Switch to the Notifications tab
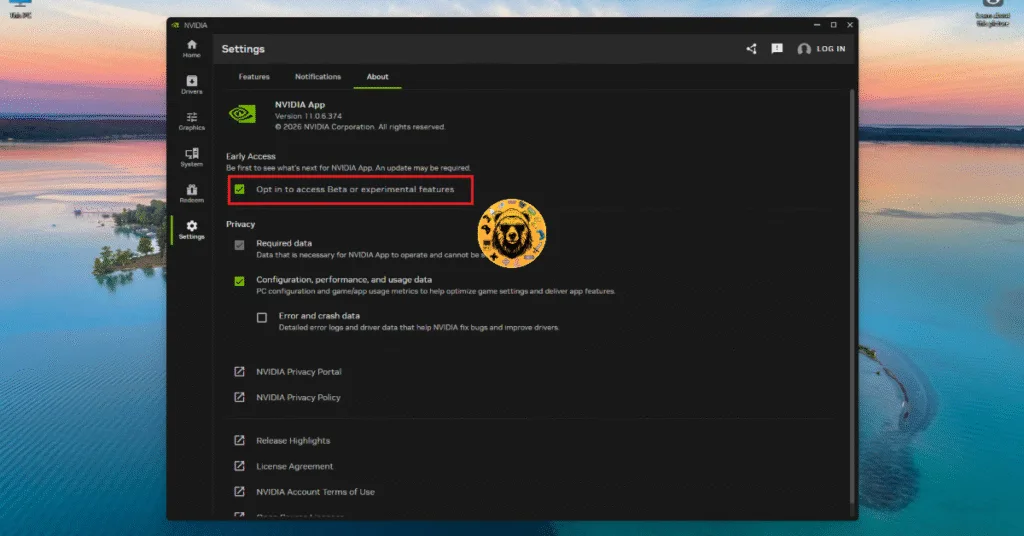The image size is (1024, 536). click(x=317, y=76)
